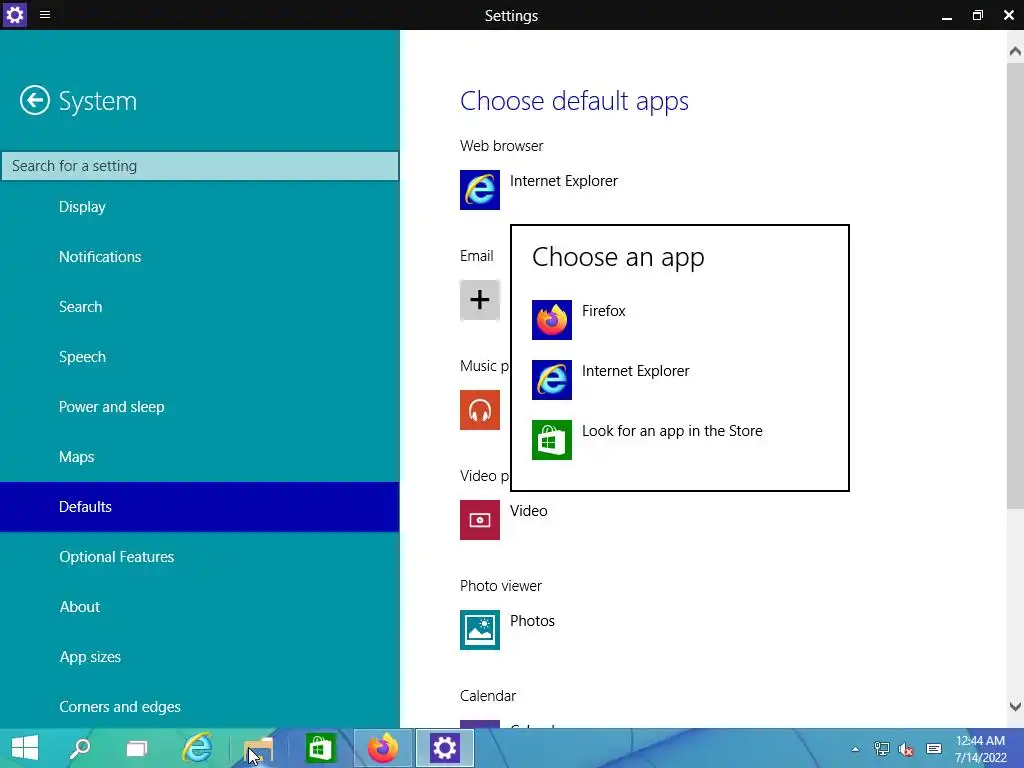
Task: Click the Settings taskbar button
Action: point(445,748)
